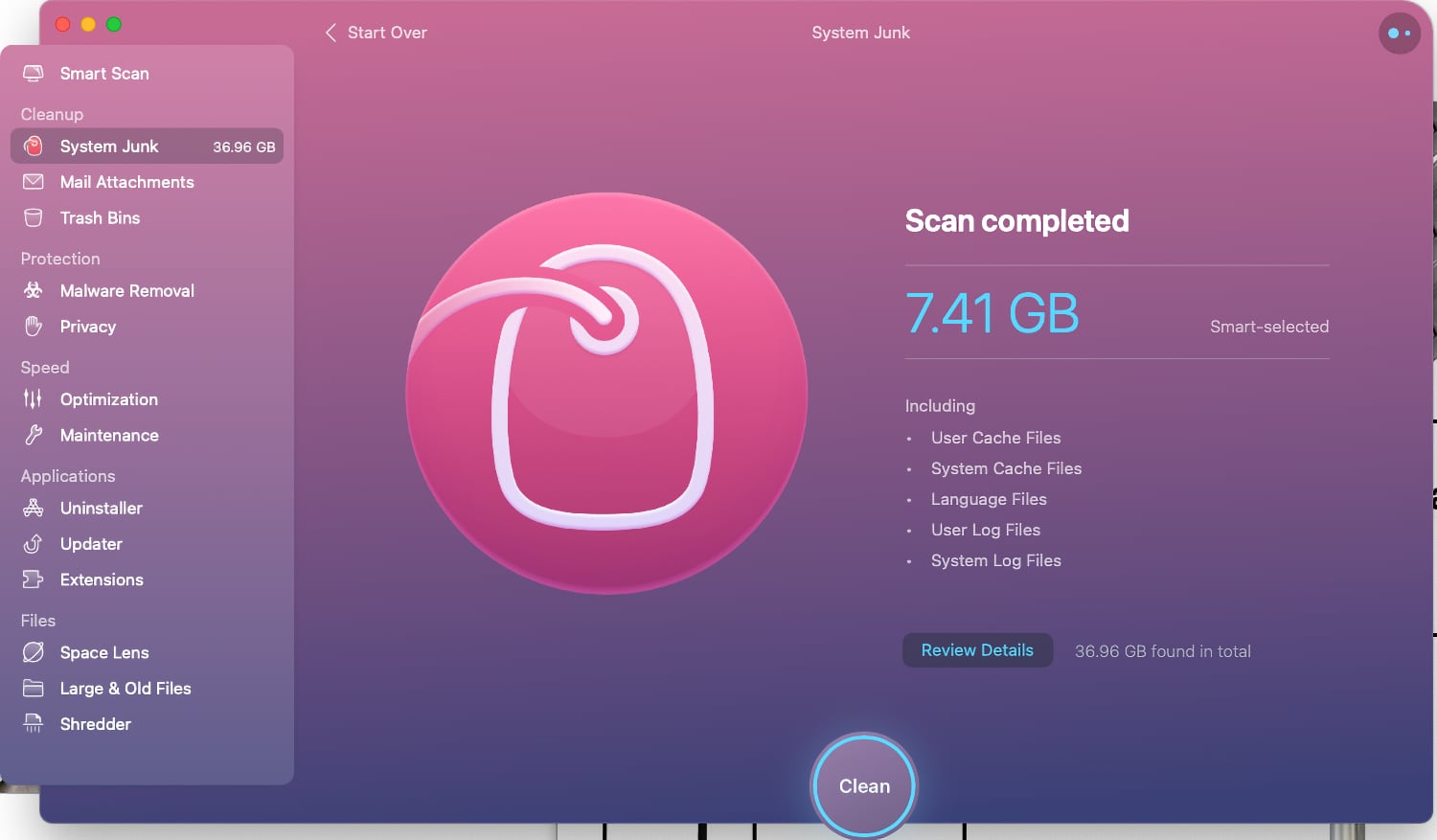The image size is (1437, 840).
Task: Click the Mail Attachments envelope icon
Action: tap(34, 181)
